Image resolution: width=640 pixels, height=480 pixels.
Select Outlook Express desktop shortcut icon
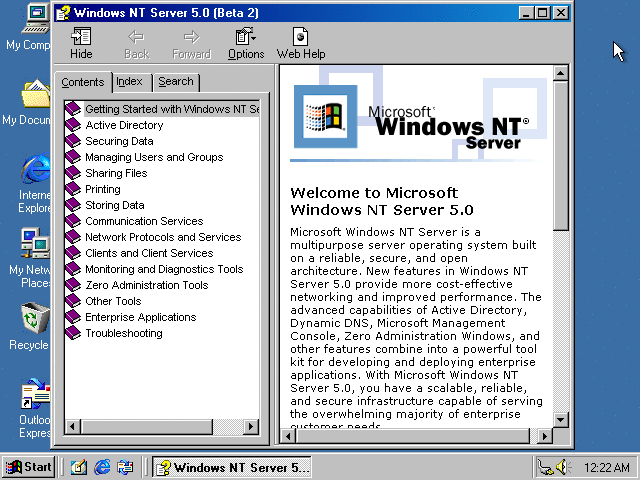coord(36,393)
